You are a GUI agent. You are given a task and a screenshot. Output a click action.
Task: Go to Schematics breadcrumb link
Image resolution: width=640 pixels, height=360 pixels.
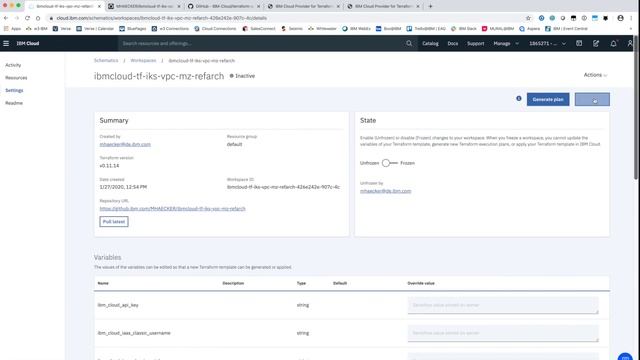106,60
